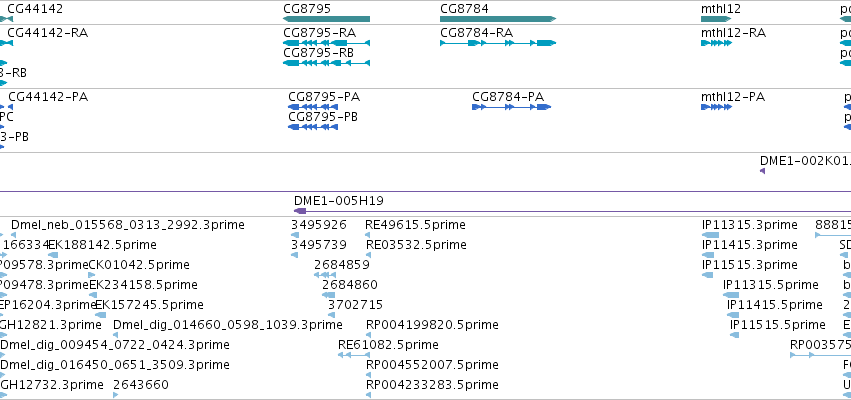This screenshot has width=851, height=400.
Task: Select the 2684859 EST feature glyph
Action: pyautogui.click(x=325, y=275)
